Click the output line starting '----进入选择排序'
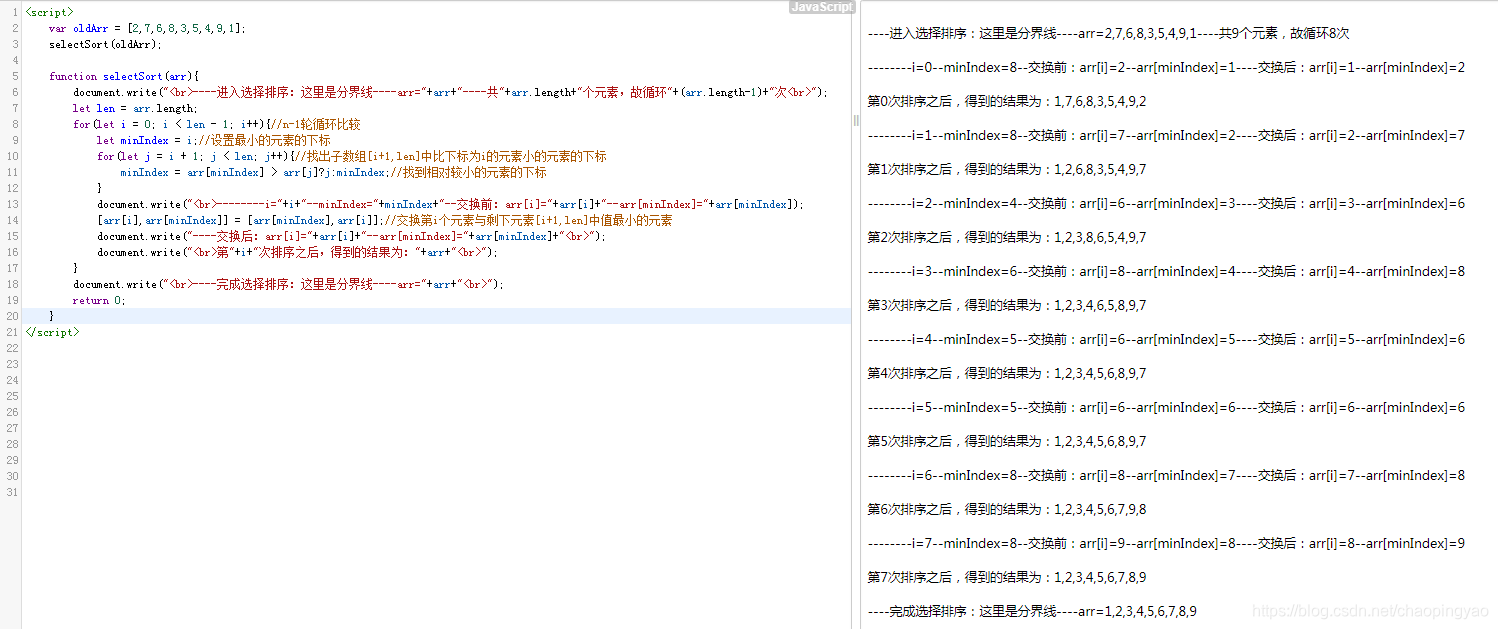Image resolution: width=1498 pixels, height=629 pixels. coord(1109,33)
